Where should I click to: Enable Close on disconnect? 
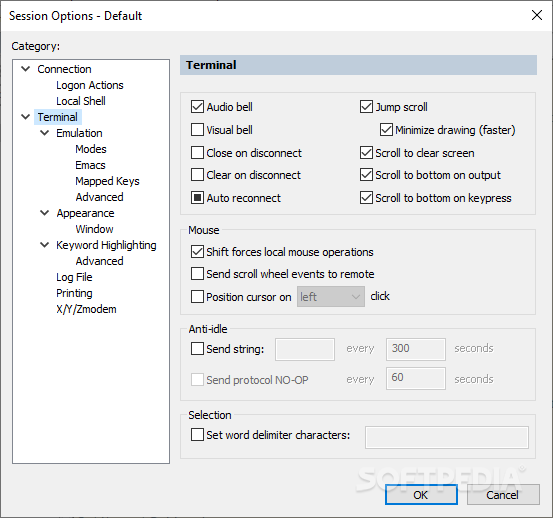(197, 153)
